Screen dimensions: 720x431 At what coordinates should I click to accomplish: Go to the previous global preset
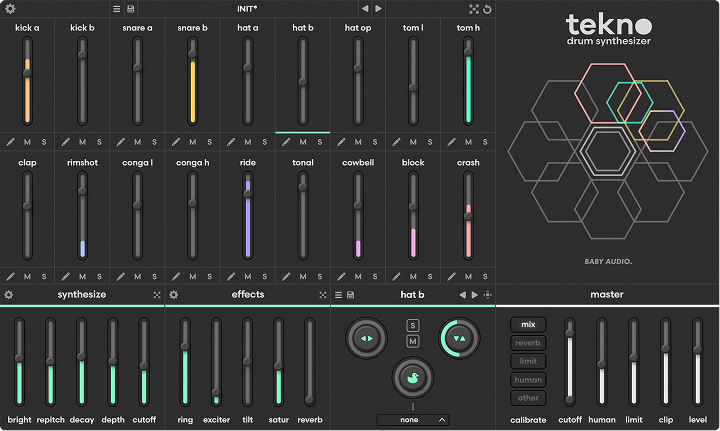(365, 9)
